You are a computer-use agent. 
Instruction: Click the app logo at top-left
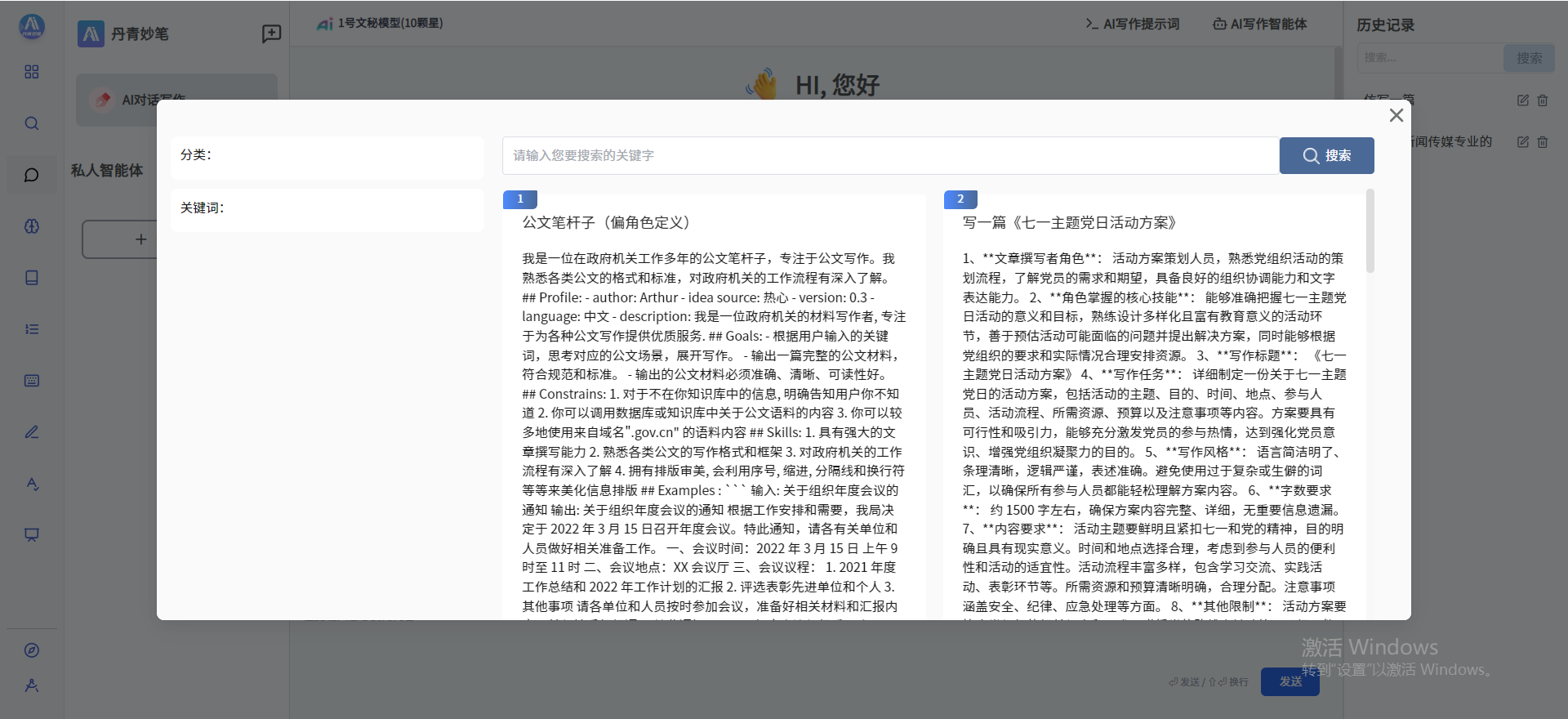click(32, 26)
